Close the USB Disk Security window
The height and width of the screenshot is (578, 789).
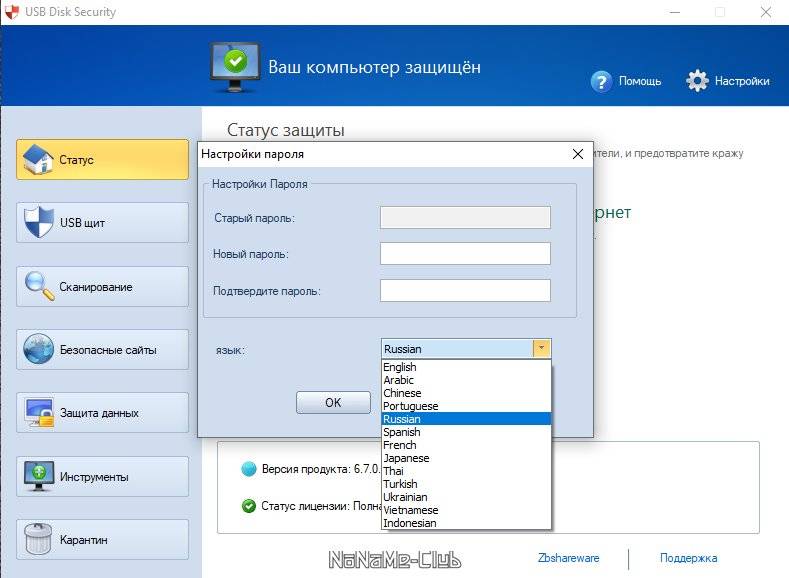click(765, 12)
